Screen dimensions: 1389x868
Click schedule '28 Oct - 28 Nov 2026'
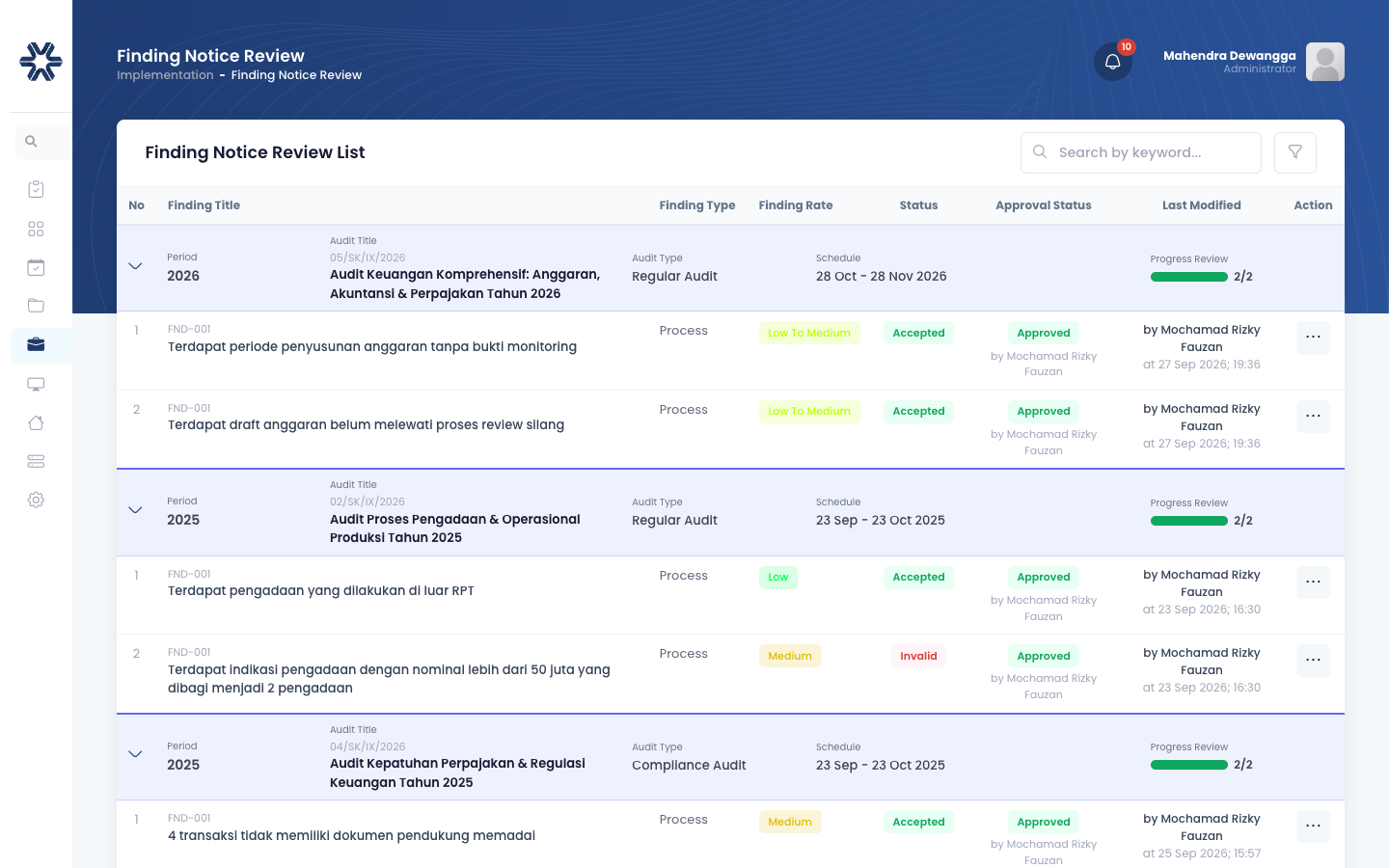(882, 276)
